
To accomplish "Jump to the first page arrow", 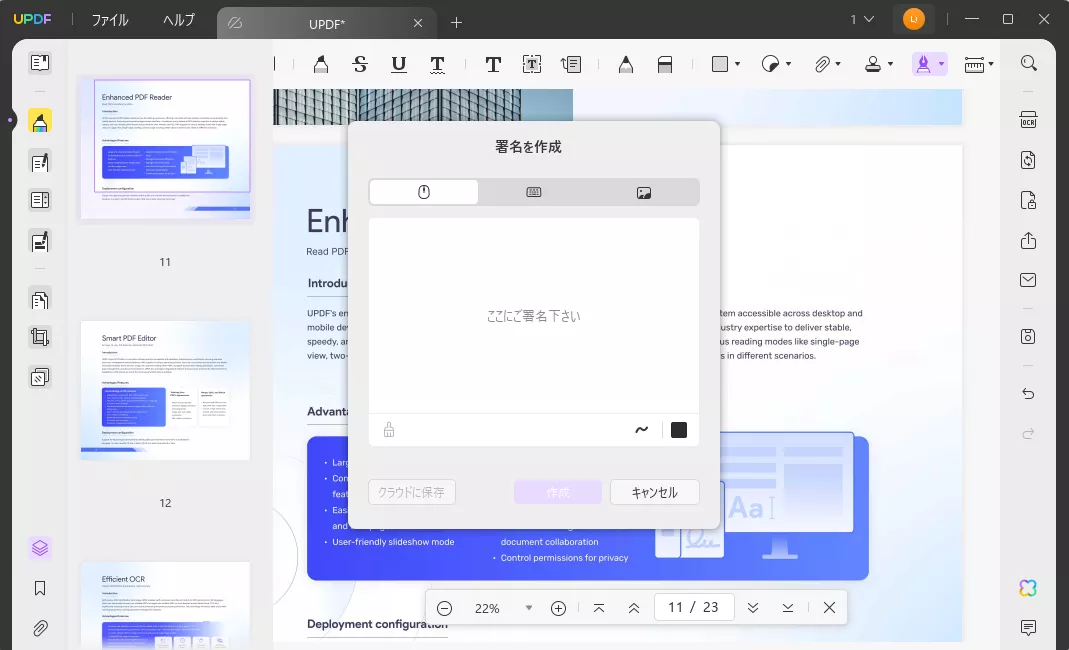I will click(x=599, y=608).
